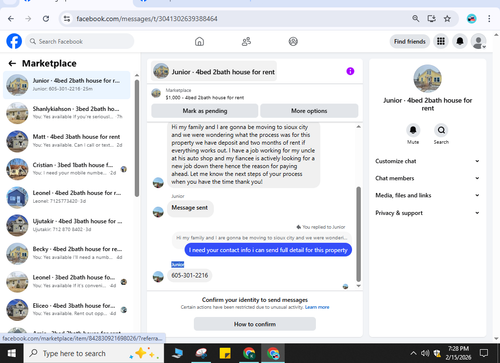Expand the Chat members section
Viewport: 500px width, 363px height.
(427, 178)
